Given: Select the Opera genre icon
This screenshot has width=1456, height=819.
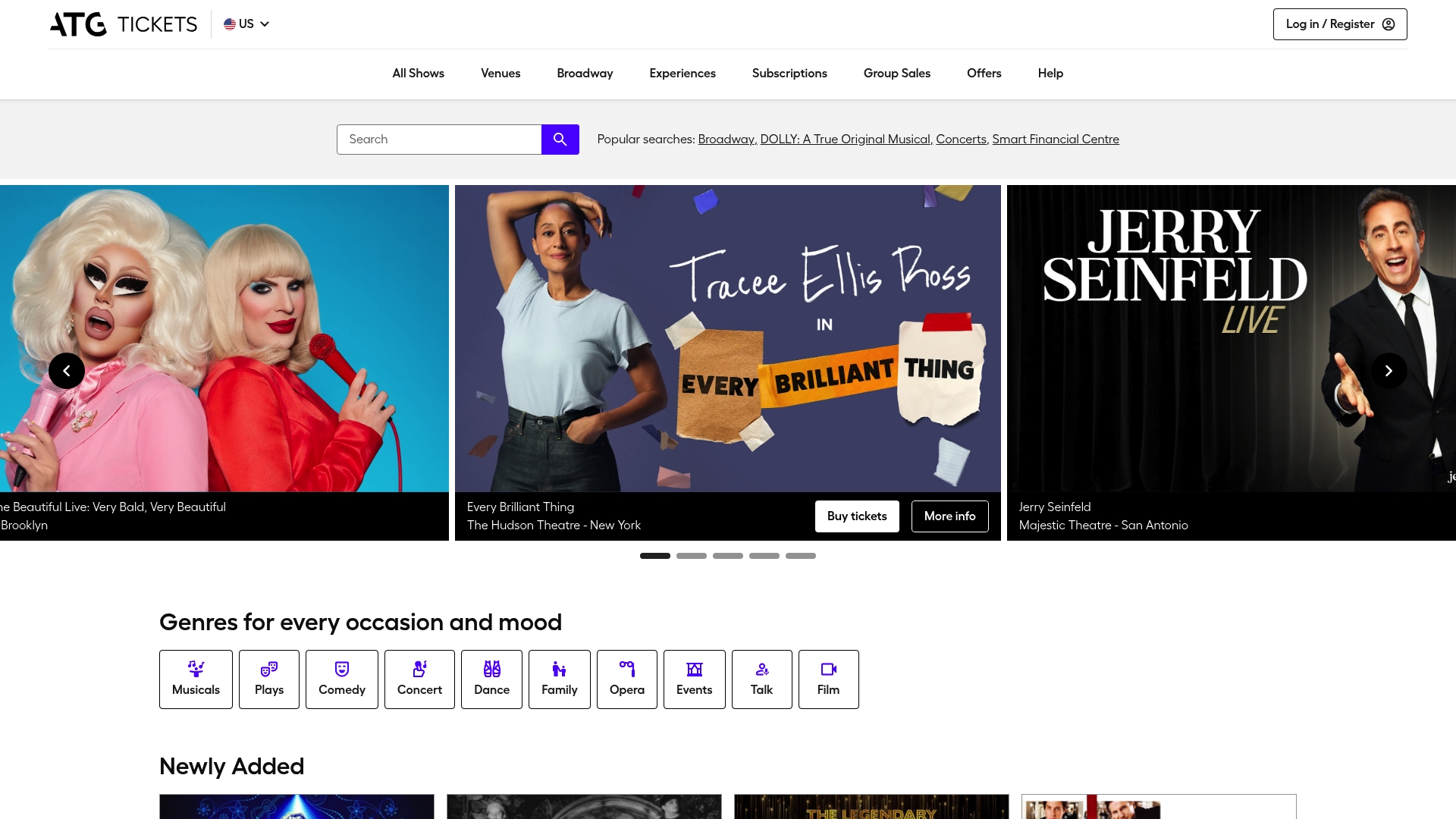Looking at the screenshot, I should pos(627,669).
